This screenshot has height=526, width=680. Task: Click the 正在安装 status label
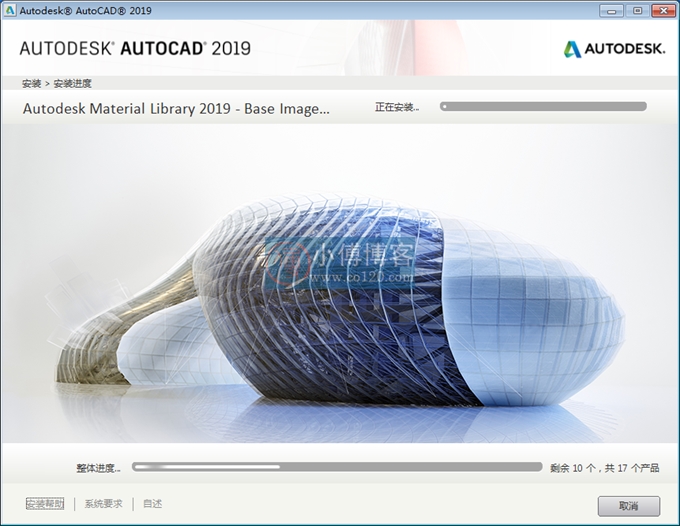[x=397, y=107]
